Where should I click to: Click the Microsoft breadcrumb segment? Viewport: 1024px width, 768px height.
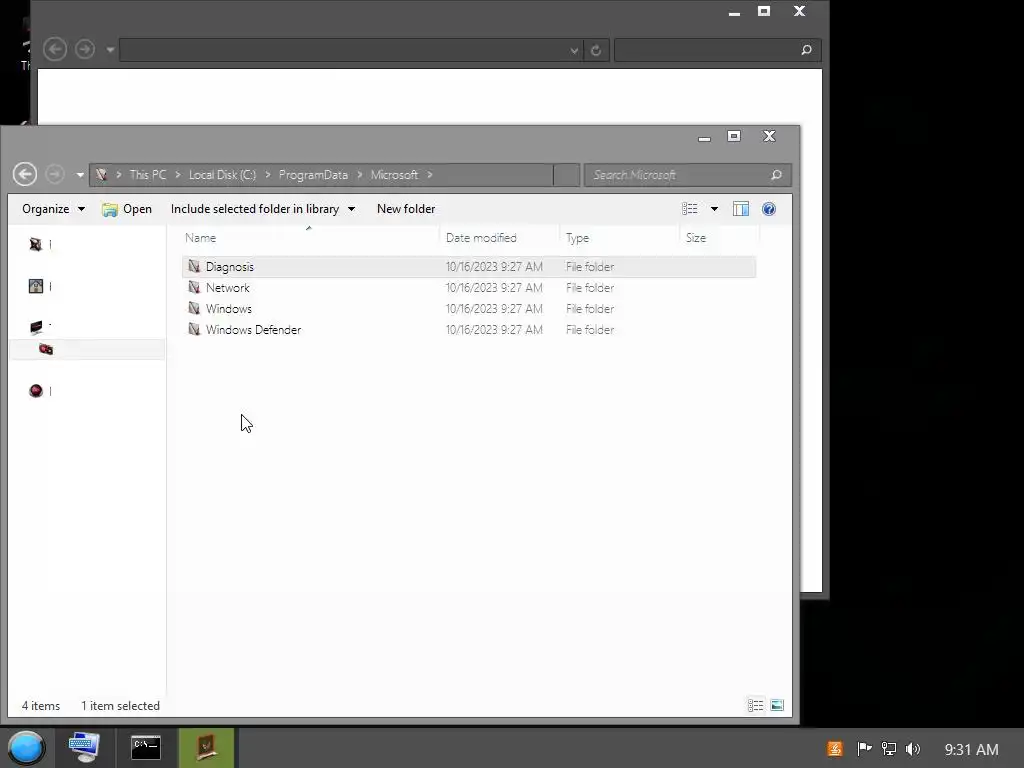click(x=394, y=175)
